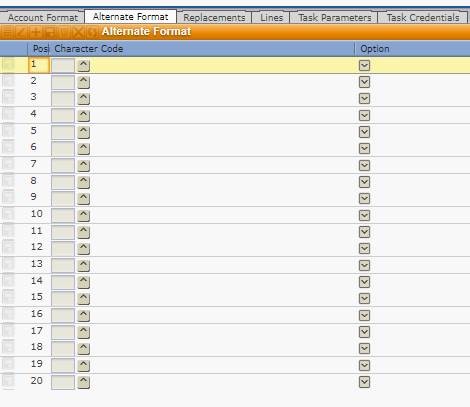Open Character Code lookup for position 1
Screen dimensions: 470x407
coord(83,65)
